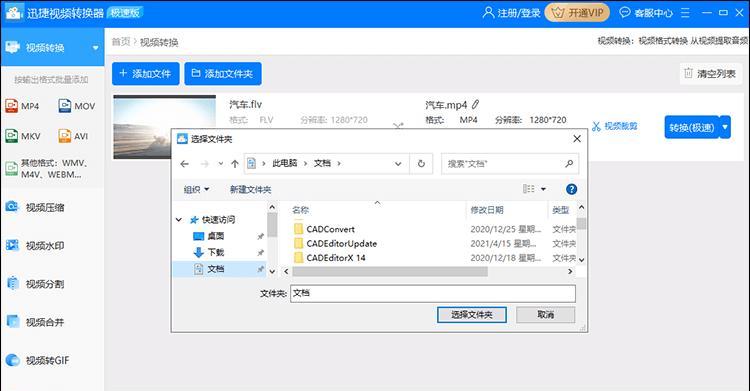The height and width of the screenshot is (391, 750).
Task: Click the 文件夹 name input field
Action: click(x=433, y=293)
